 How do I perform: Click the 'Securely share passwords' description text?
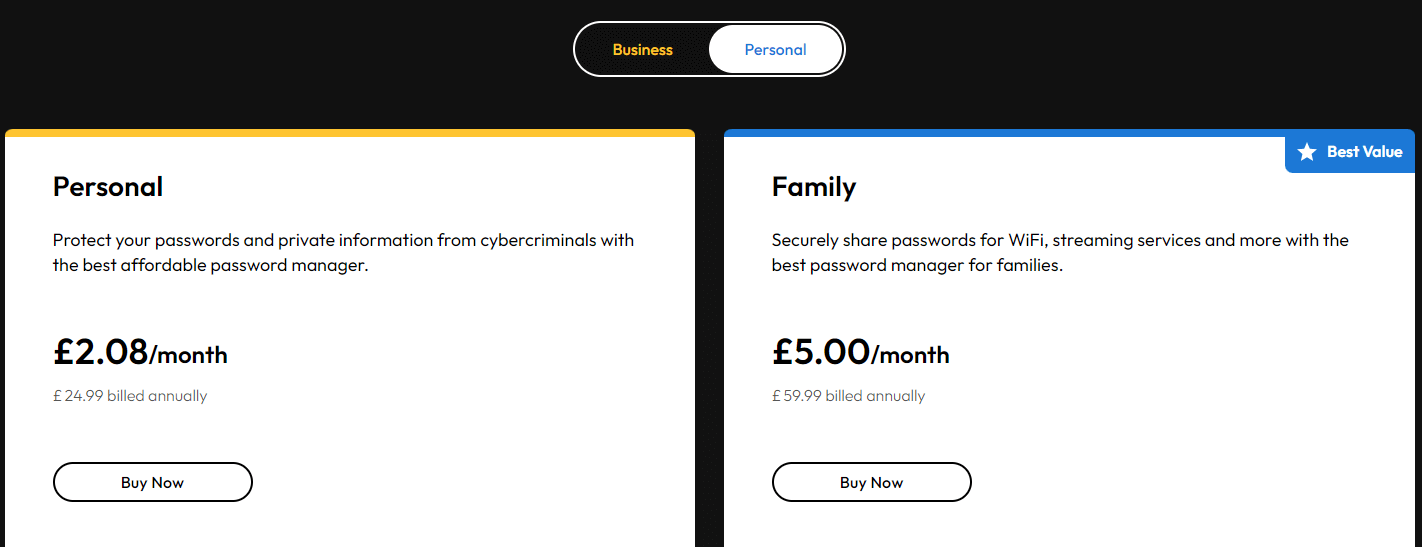[x=1060, y=240]
